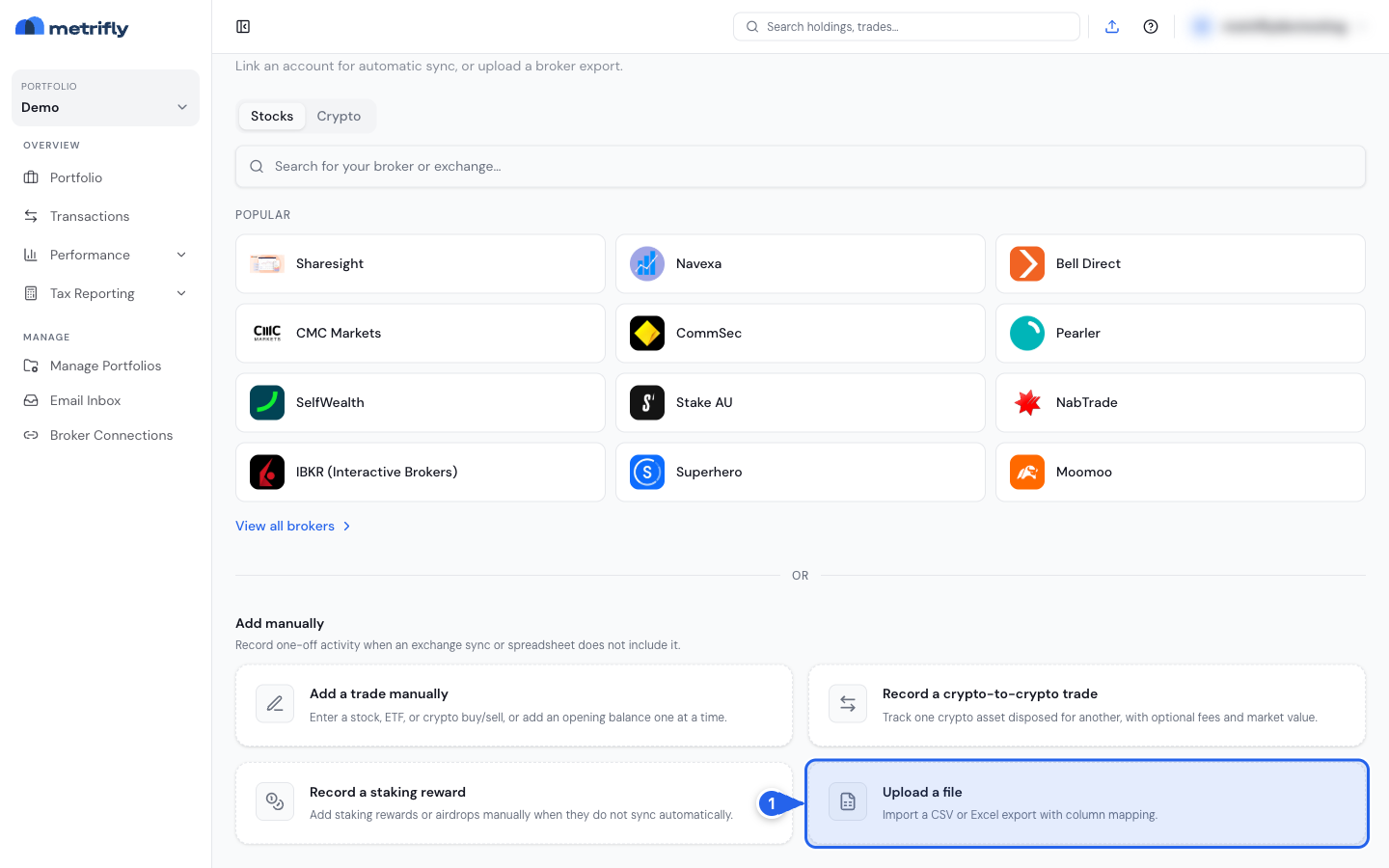Click the Portfolio briefcase icon
This screenshot has height=868, width=1389.
(31, 177)
